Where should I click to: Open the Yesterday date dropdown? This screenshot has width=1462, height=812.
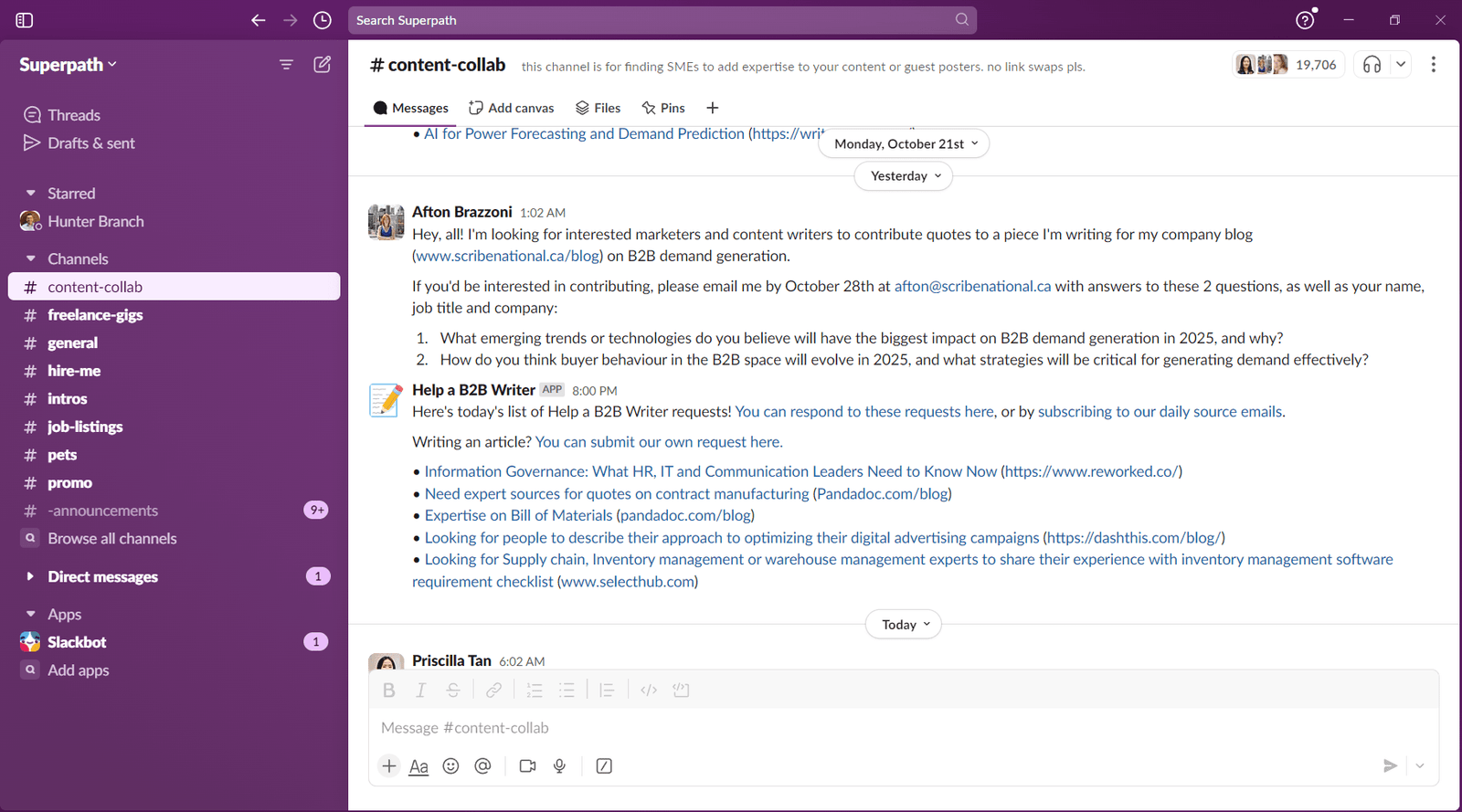[904, 176]
